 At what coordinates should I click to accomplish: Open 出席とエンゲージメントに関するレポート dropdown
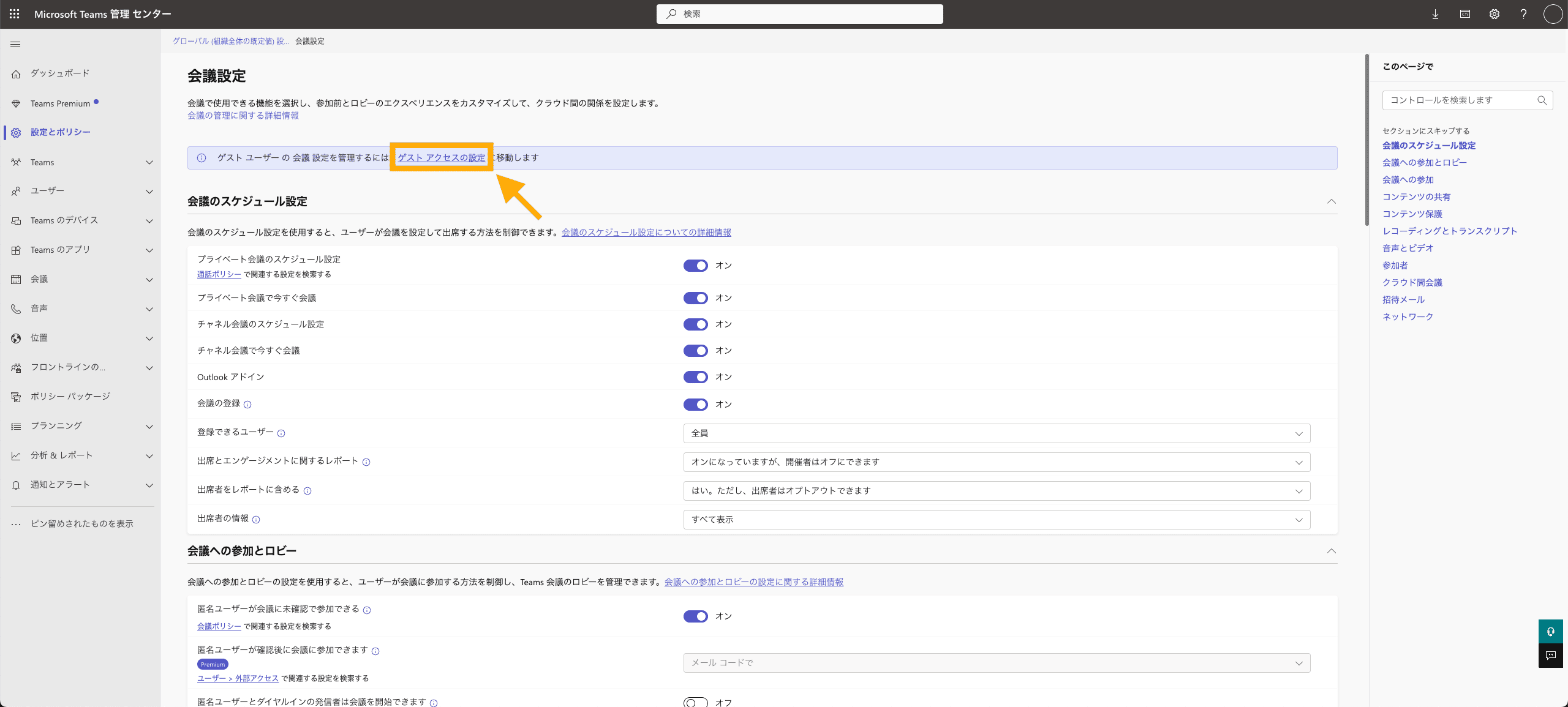coord(997,462)
